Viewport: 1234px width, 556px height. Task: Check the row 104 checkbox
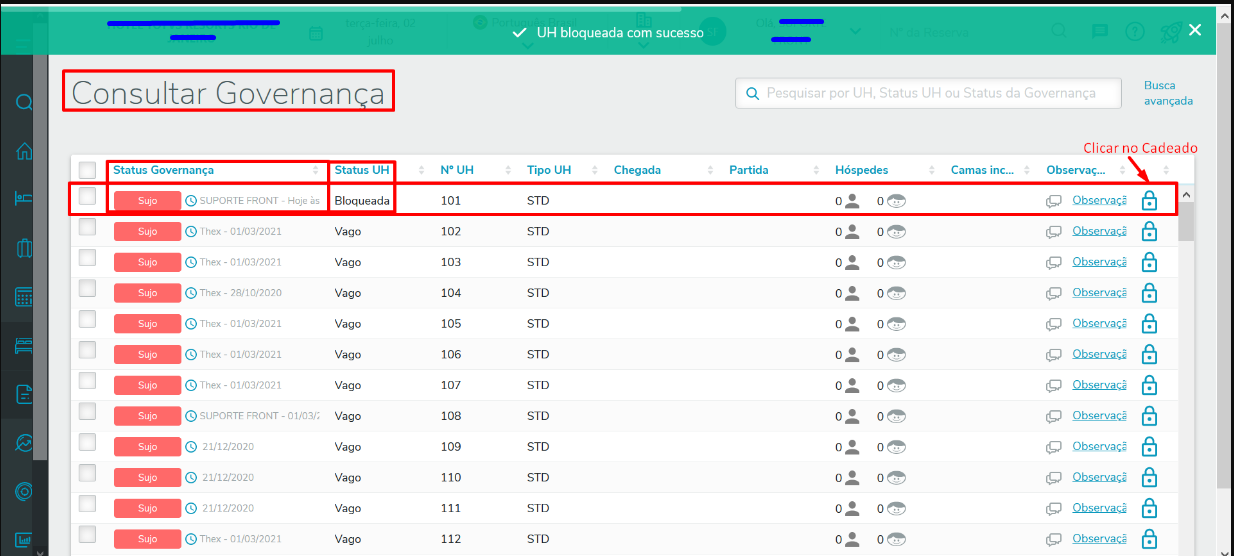click(x=87, y=288)
